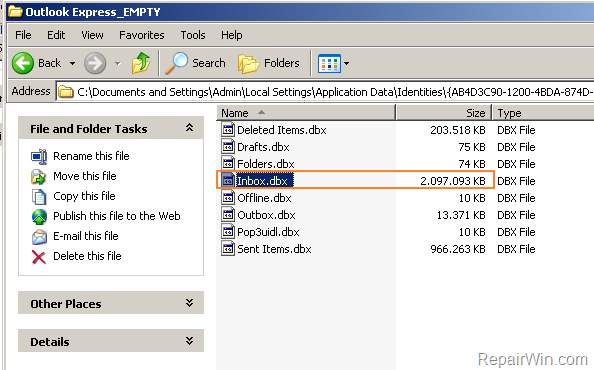Sort files by Size column header
This screenshot has width=594, height=370.
(x=444, y=113)
